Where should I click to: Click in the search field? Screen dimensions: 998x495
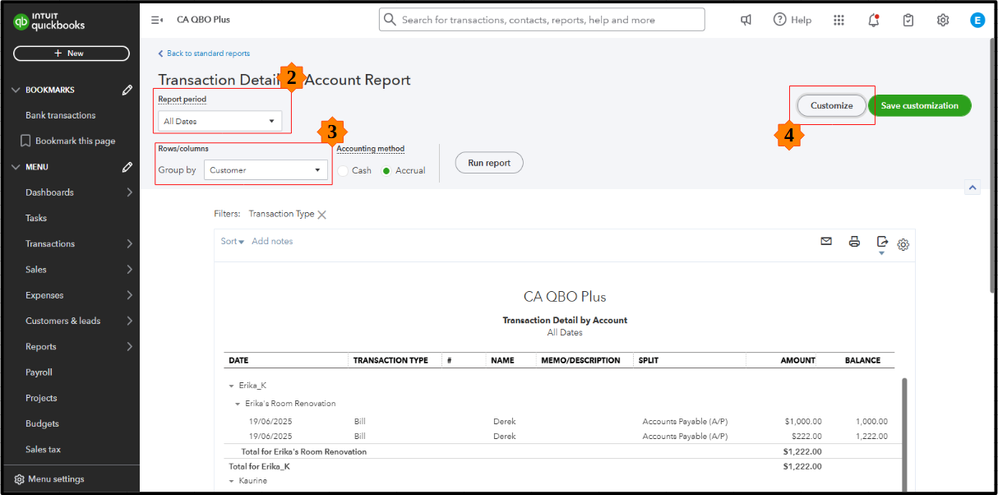pos(542,20)
